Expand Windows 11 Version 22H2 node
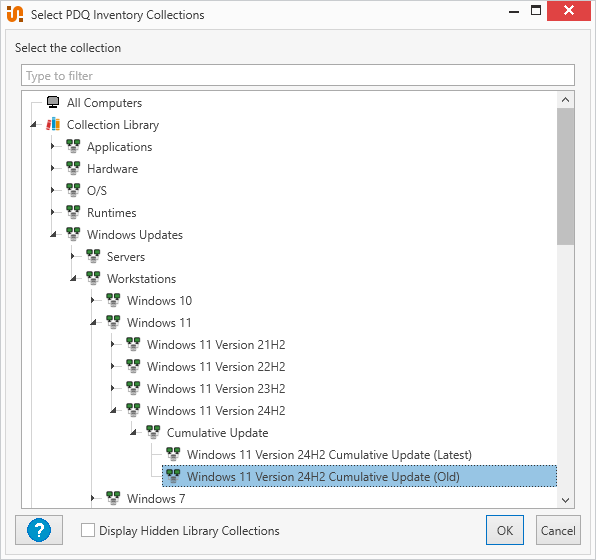This screenshot has height=560, width=596. (x=113, y=366)
